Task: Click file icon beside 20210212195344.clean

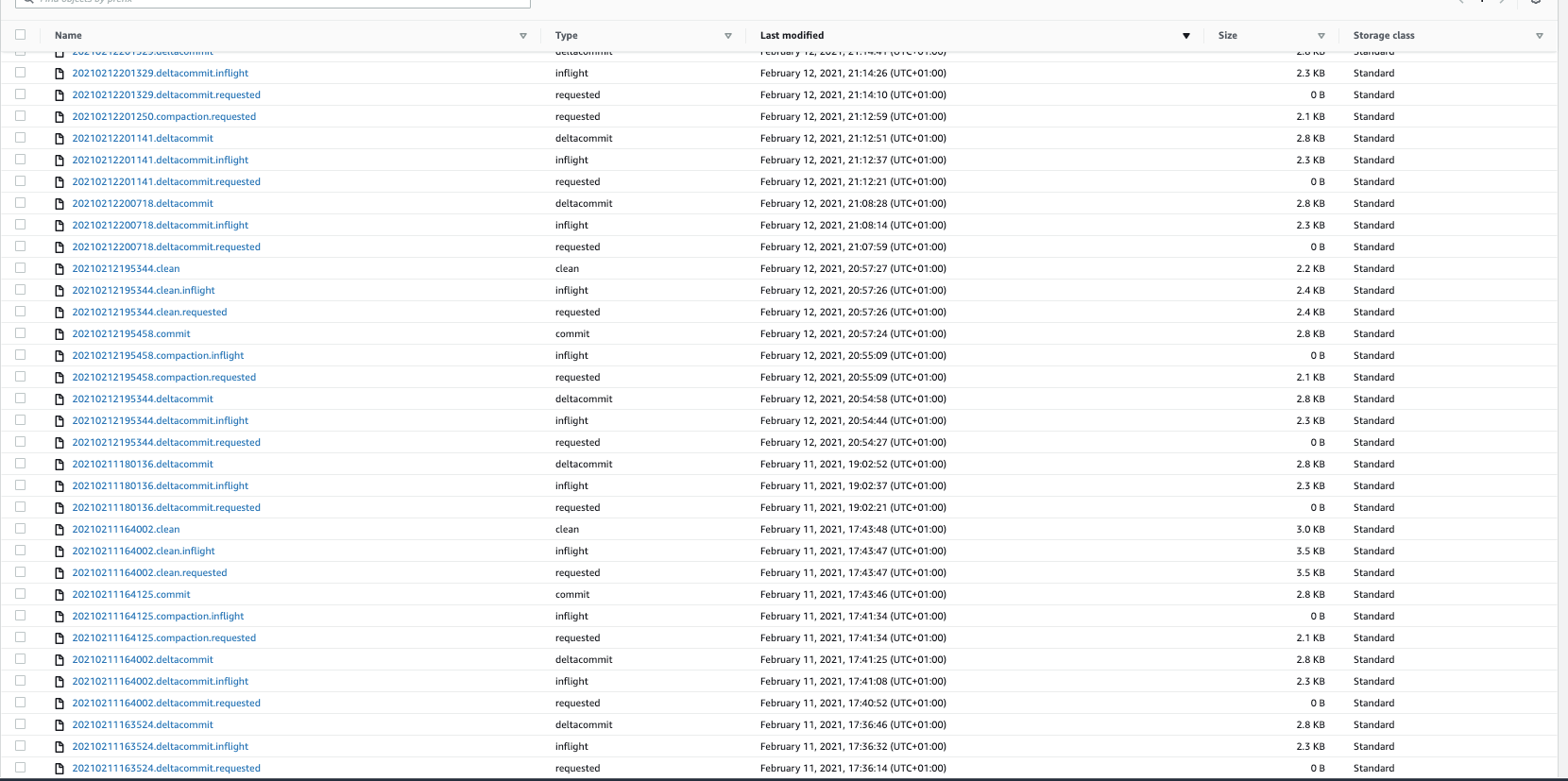Action: [60, 269]
